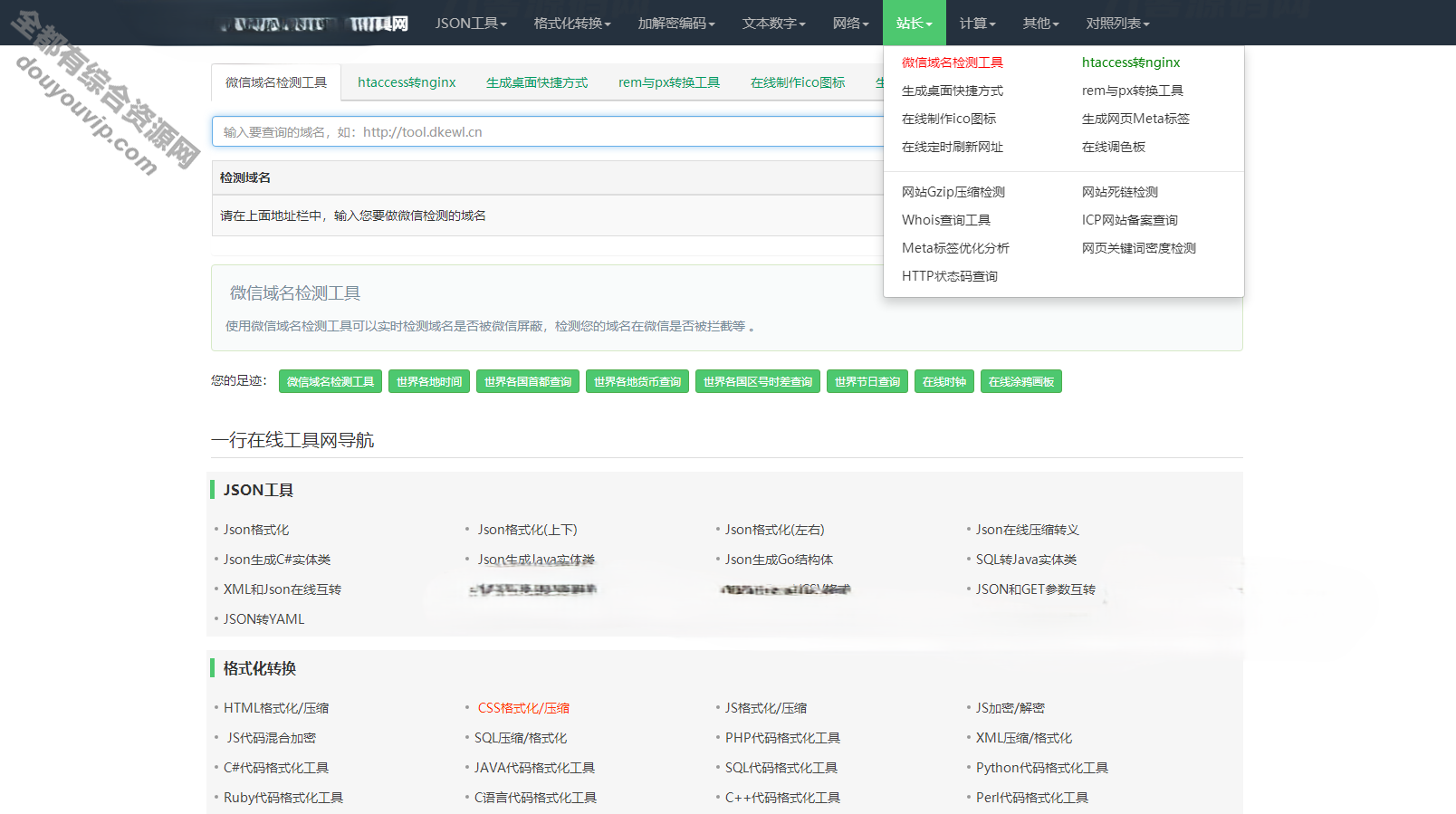Screen dimensions: 1456x814
Task: Open the JS代码混合加密 link
Action: pos(272,738)
